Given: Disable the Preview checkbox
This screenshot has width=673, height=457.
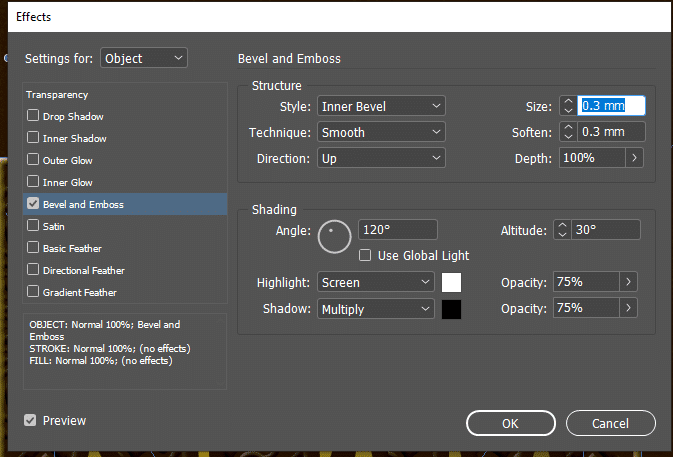Looking at the screenshot, I should coord(31,421).
